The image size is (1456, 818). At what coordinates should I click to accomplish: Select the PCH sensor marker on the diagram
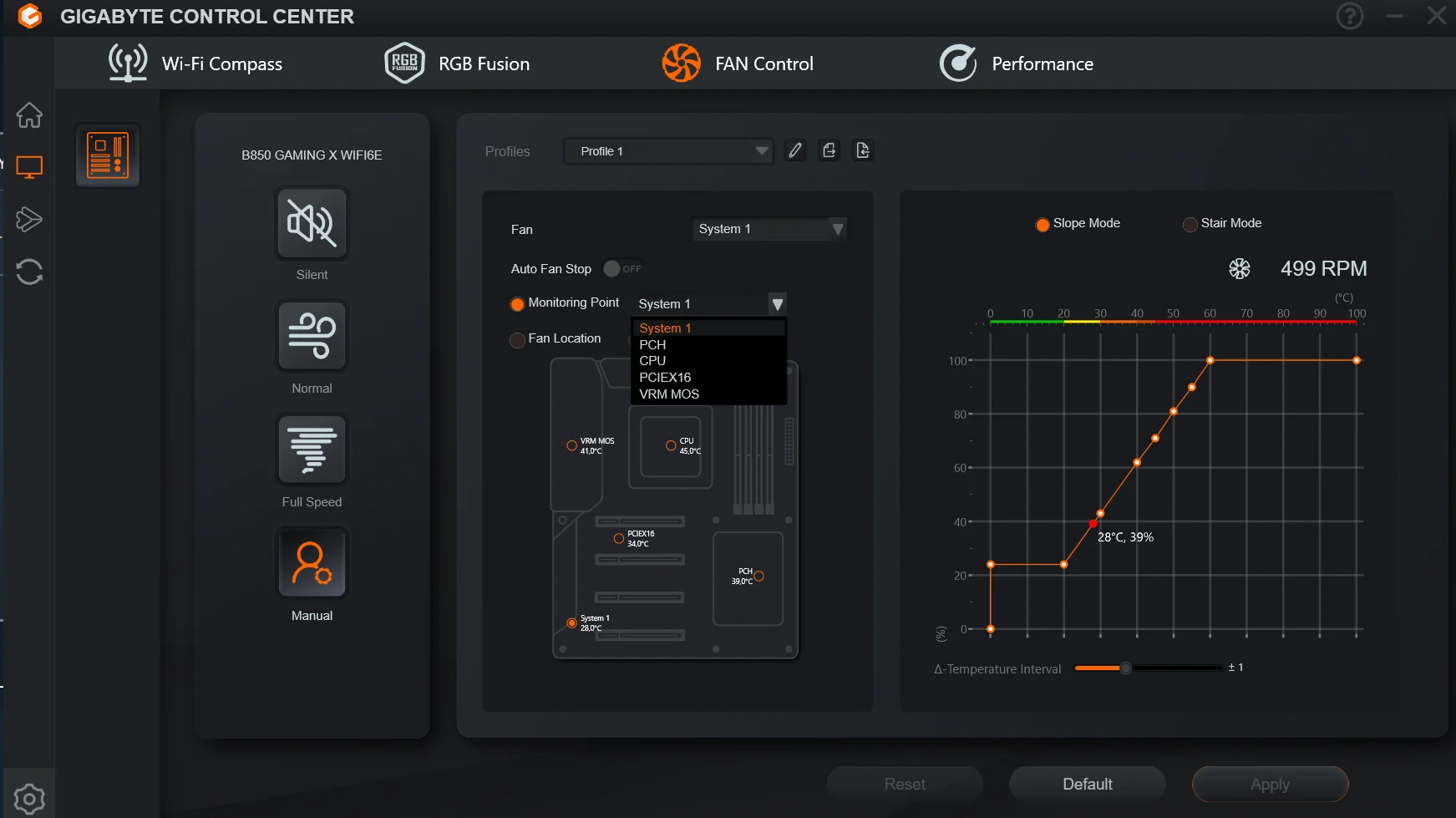tap(759, 576)
